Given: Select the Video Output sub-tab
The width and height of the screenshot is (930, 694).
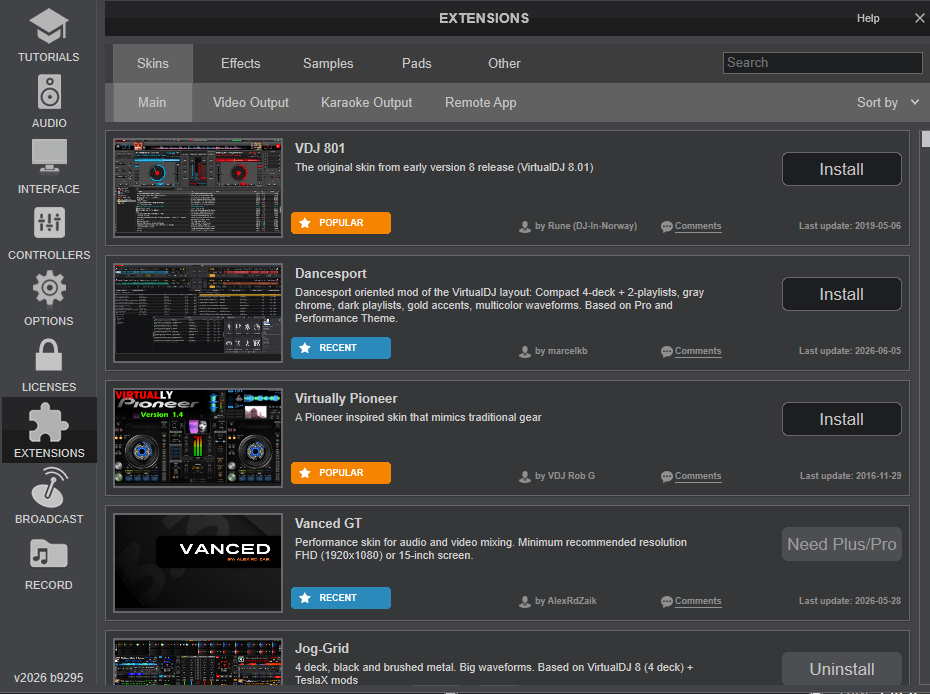Looking at the screenshot, I should 251,103.
